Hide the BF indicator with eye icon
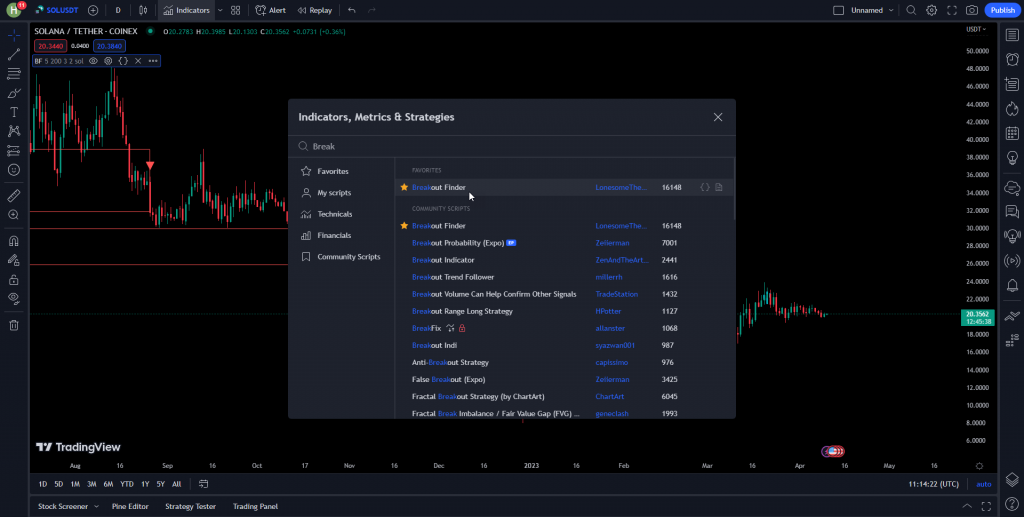The width and height of the screenshot is (1024, 517). [93, 61]
